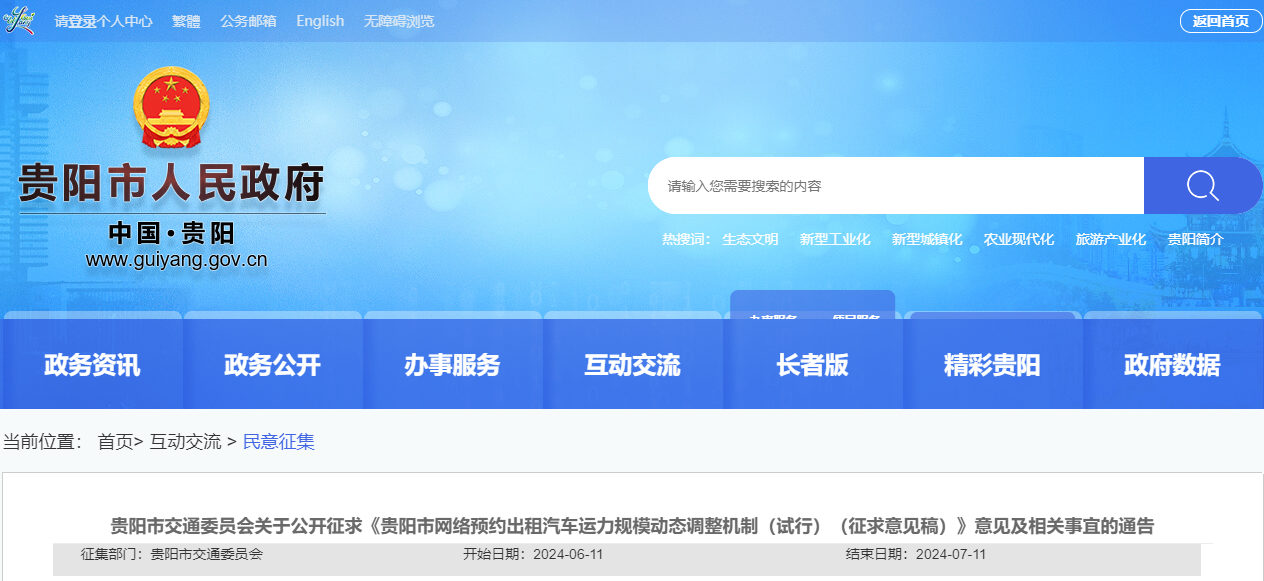Switch the site to English
The width and height of the screenshot is (1264, 581).
point(319,21)
